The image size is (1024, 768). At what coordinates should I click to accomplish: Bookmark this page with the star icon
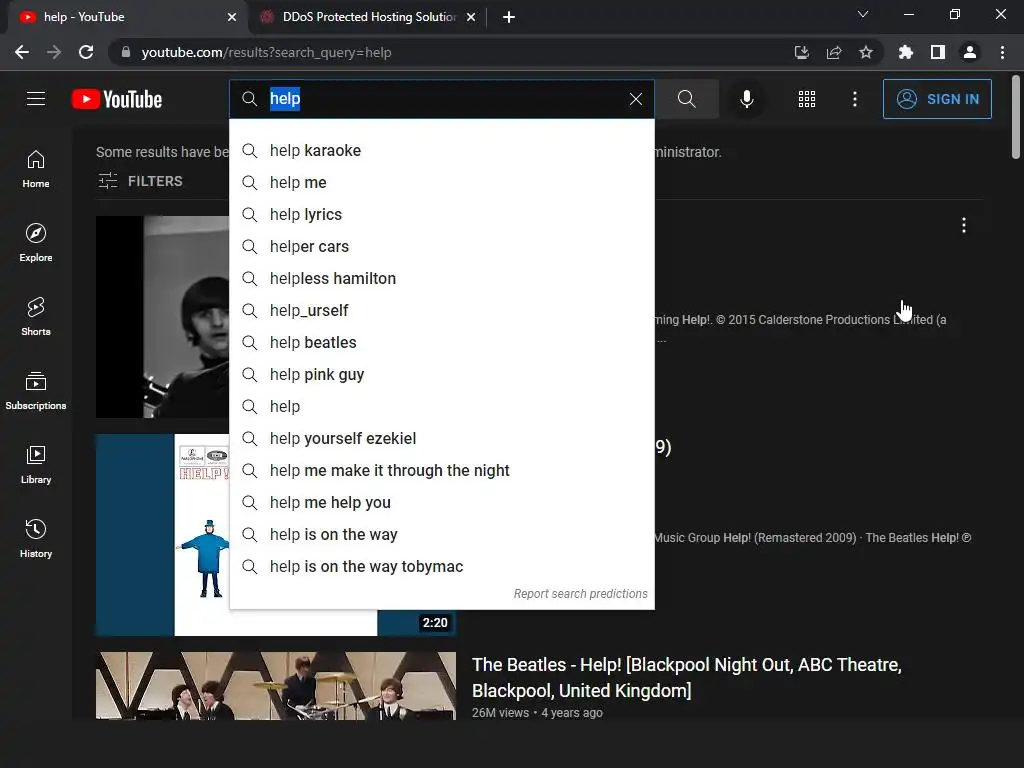tap(866, 52)
